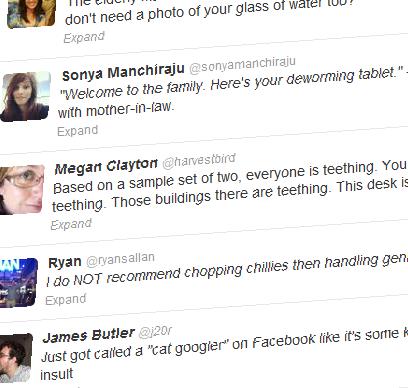
Task: Expand Sonya Manchiraju's deworming tablet tweet
Action: pyautogui.click(x=77, y=131)
